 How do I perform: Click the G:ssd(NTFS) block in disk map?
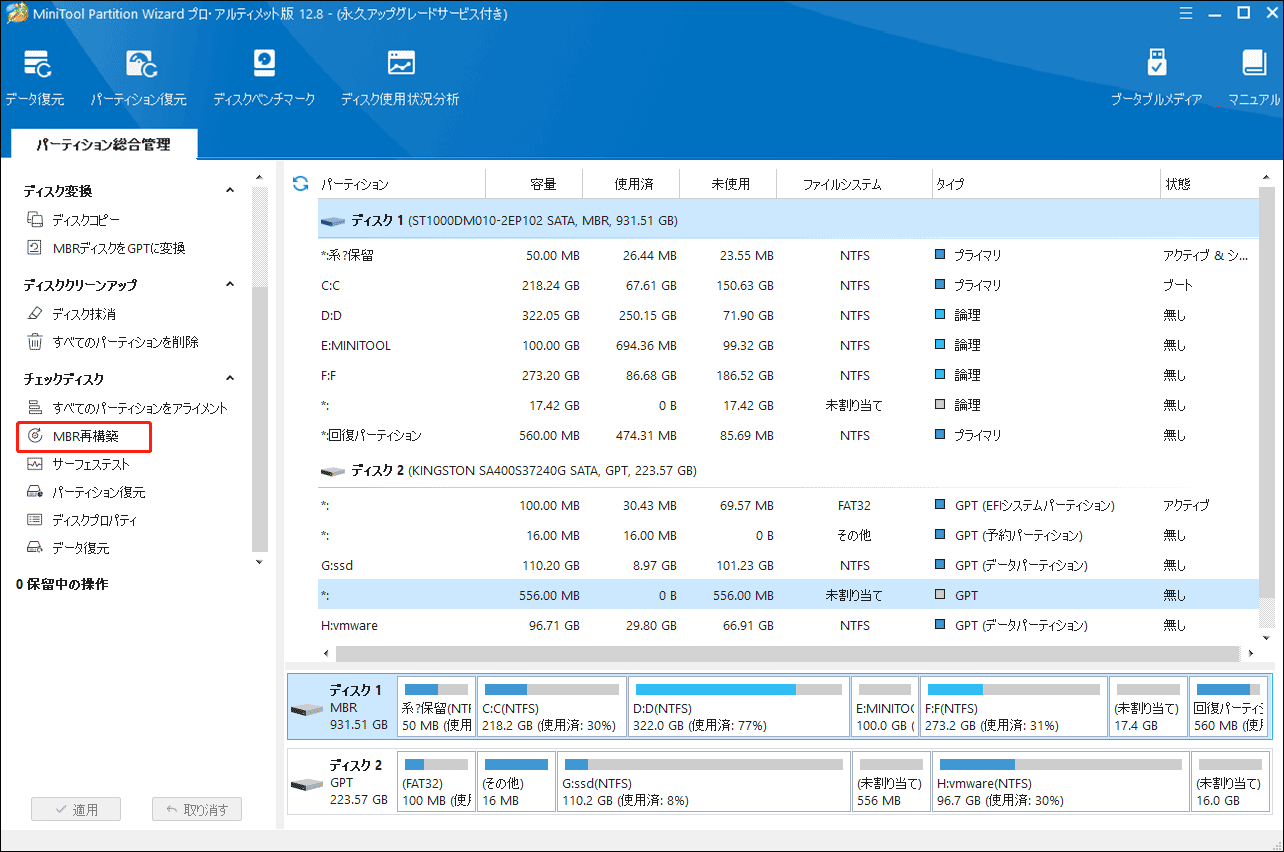click(704, 780)
